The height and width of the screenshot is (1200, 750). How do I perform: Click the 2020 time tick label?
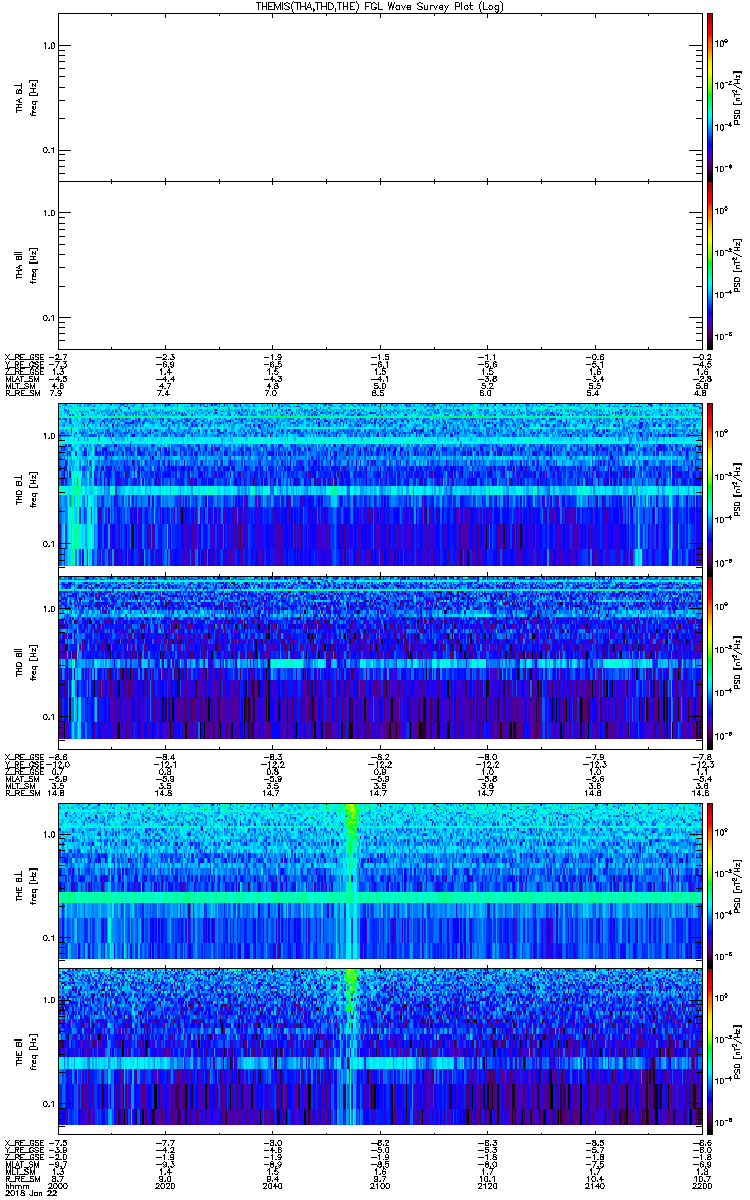click(x=167, y=1184)
